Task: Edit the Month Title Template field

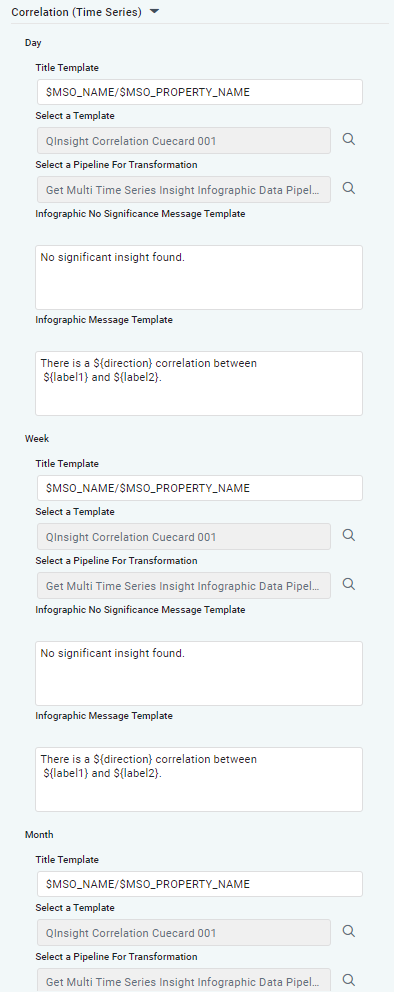Action: 199,884
